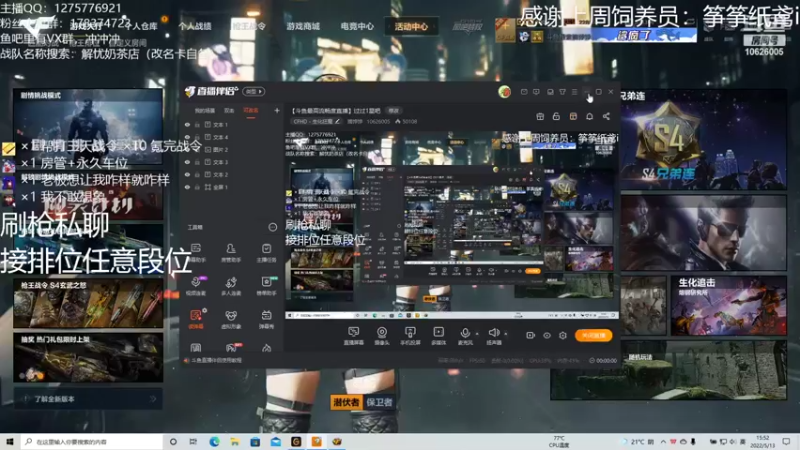Click the padlock icon in stream header
The image size is (800, 450).
point(556,116)
